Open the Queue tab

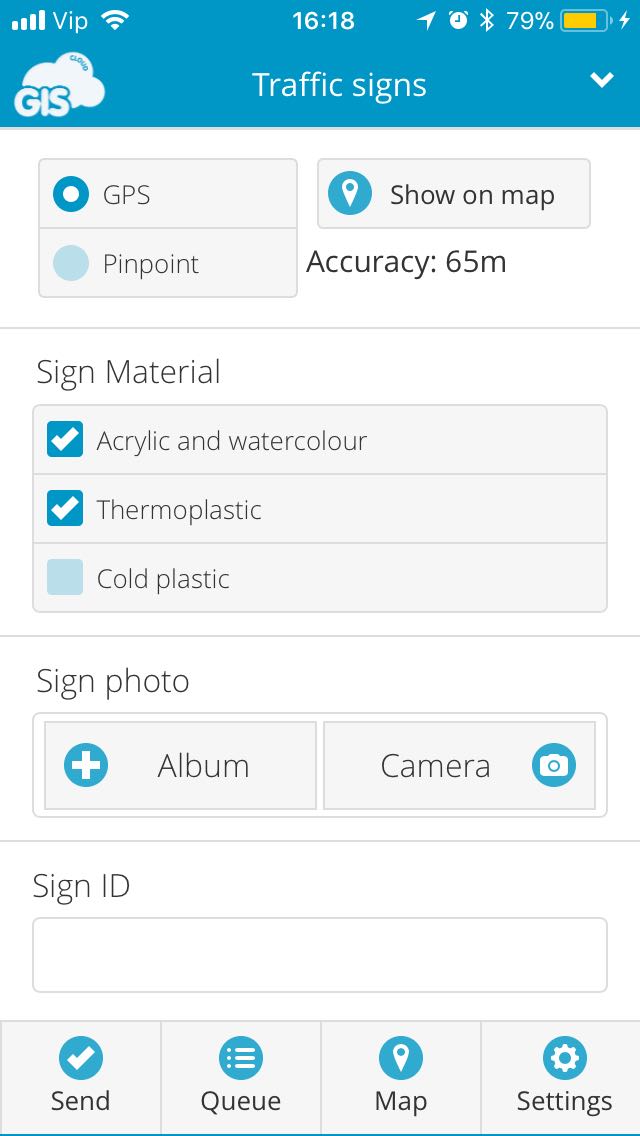click(241, 1078)
